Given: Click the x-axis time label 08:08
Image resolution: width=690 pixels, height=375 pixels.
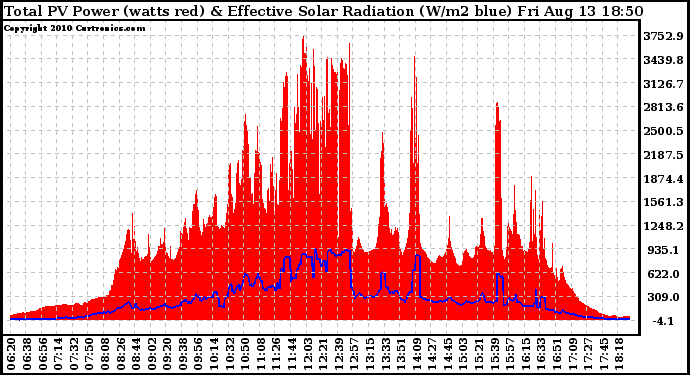Looking at the screenshot, I should click(105, 354).
